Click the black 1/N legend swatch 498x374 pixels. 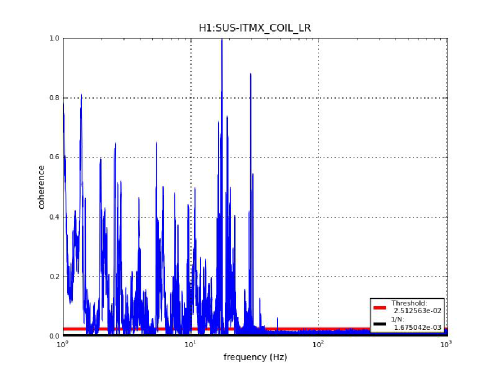click(380, 324)
